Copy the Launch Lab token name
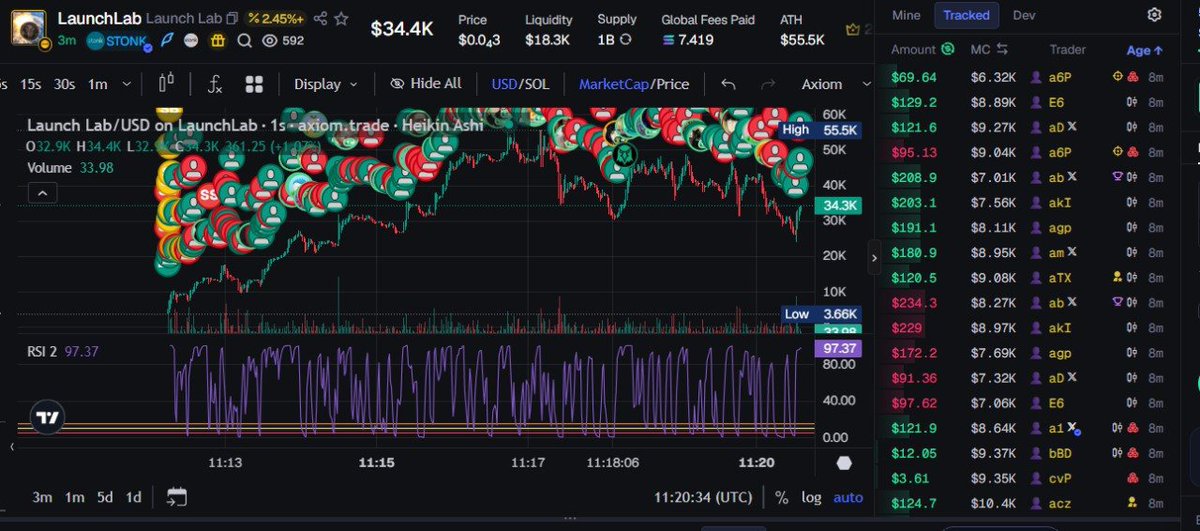 coord(232,19)
